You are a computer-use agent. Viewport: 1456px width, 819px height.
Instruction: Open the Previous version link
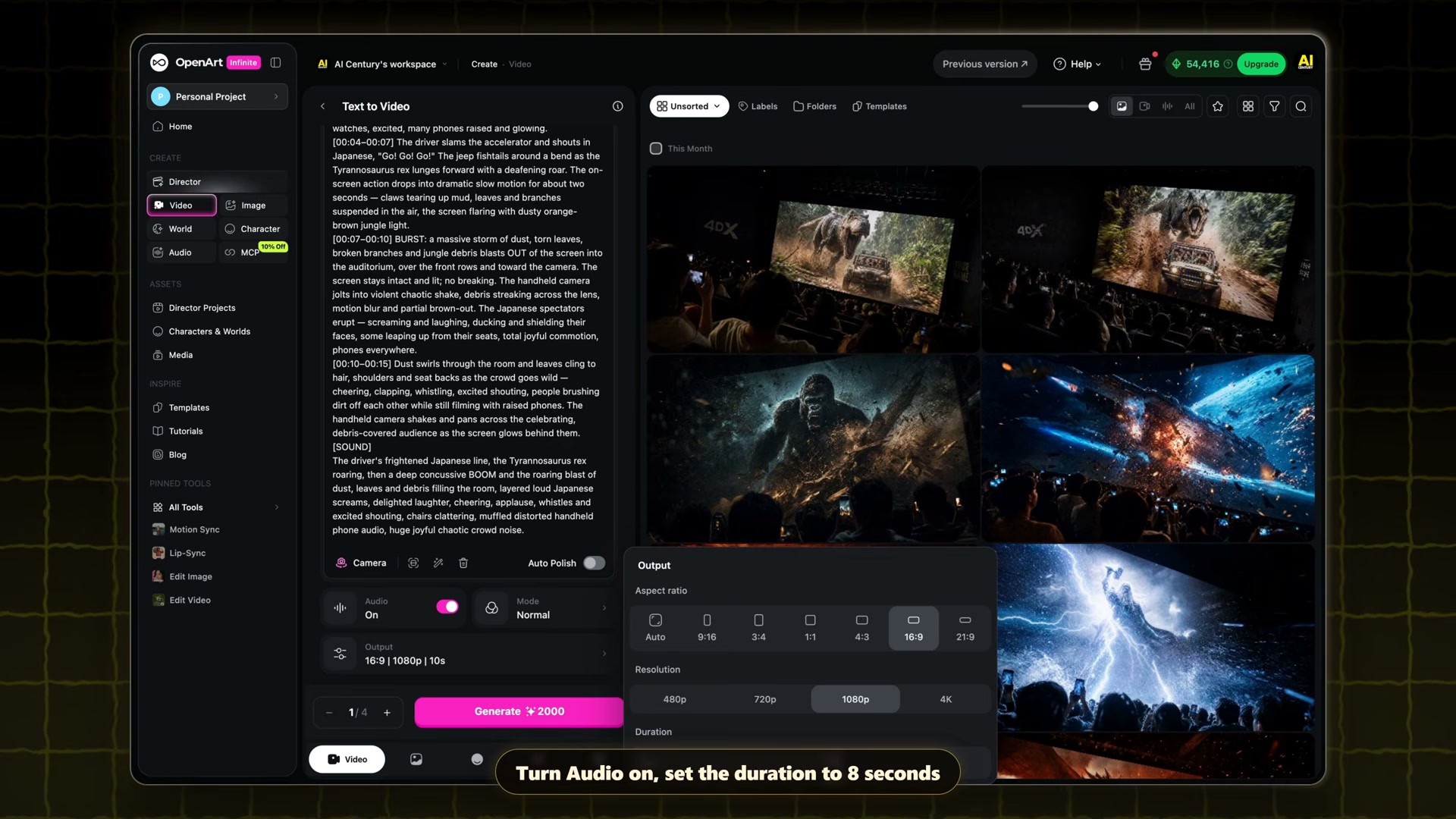[985, 64]
